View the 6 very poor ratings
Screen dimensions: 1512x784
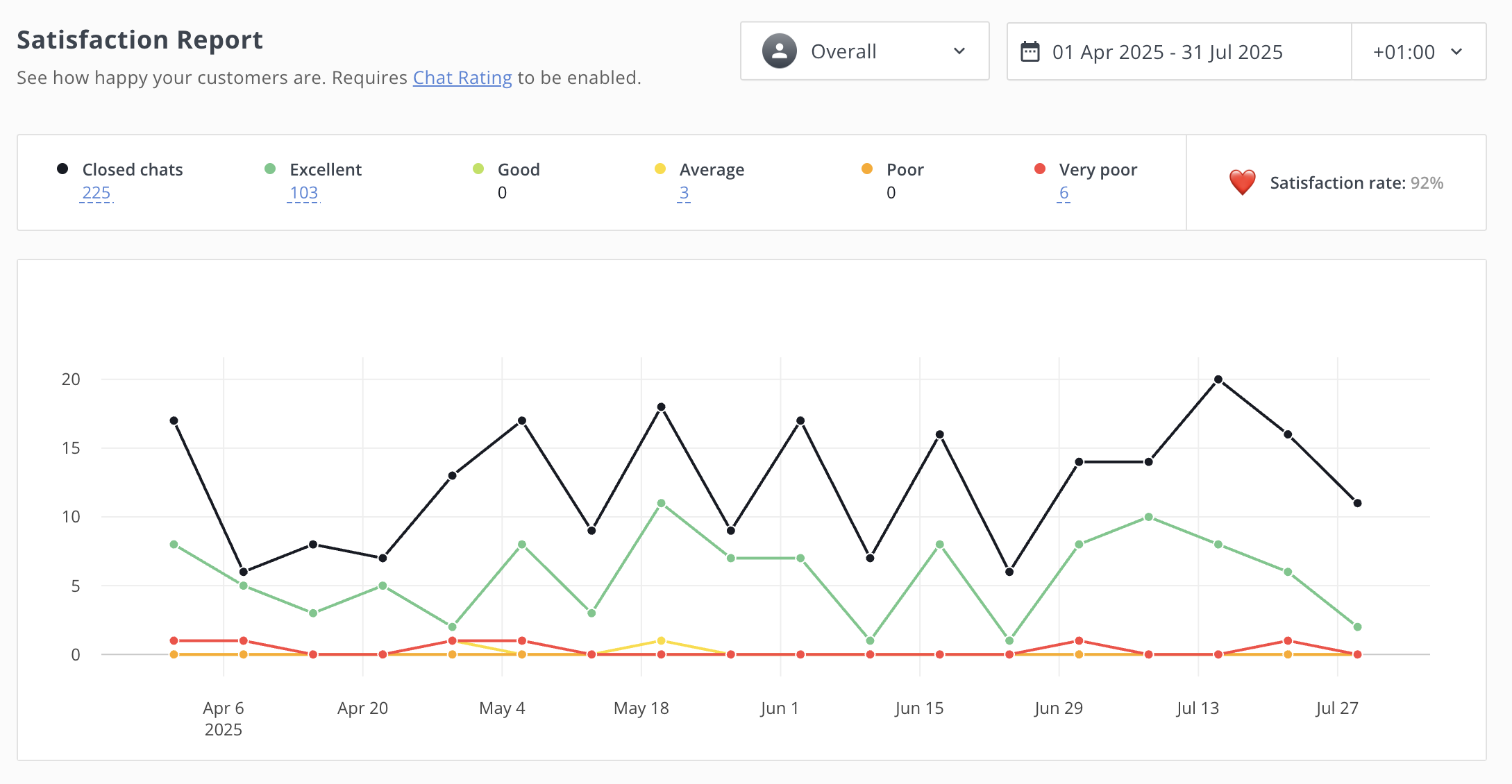pyautogui.click(x=1064, y=193)
